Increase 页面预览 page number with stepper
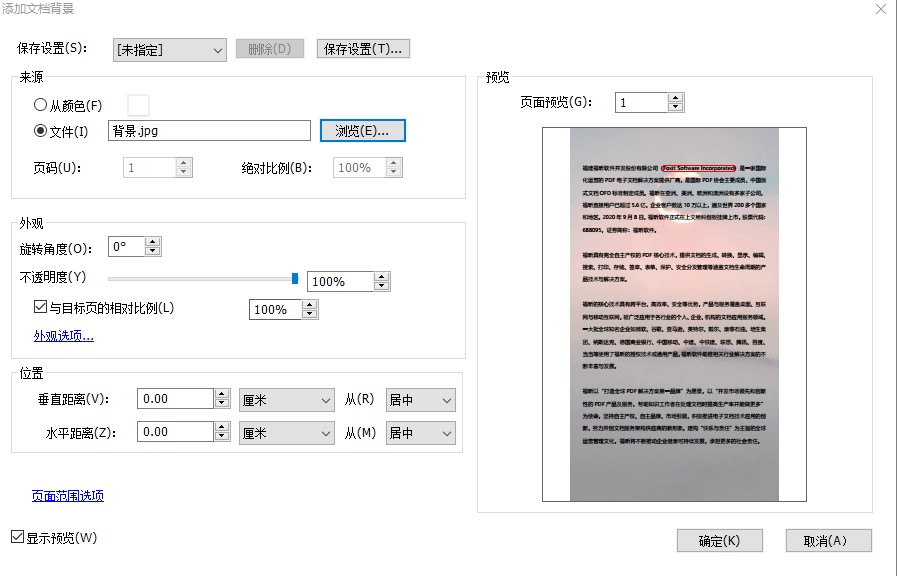 pyautogui.click(x=675, y=97)
